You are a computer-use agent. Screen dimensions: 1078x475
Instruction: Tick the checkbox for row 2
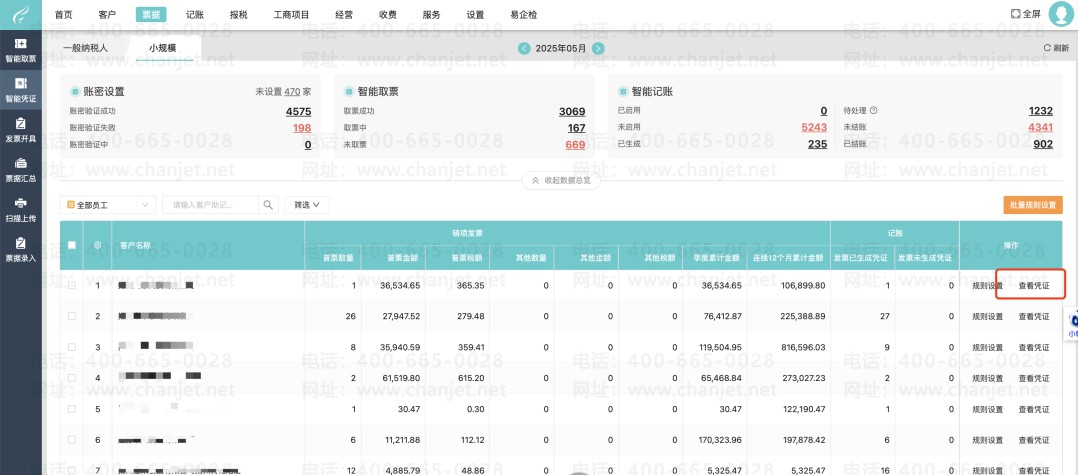click(x=72, y=316)
